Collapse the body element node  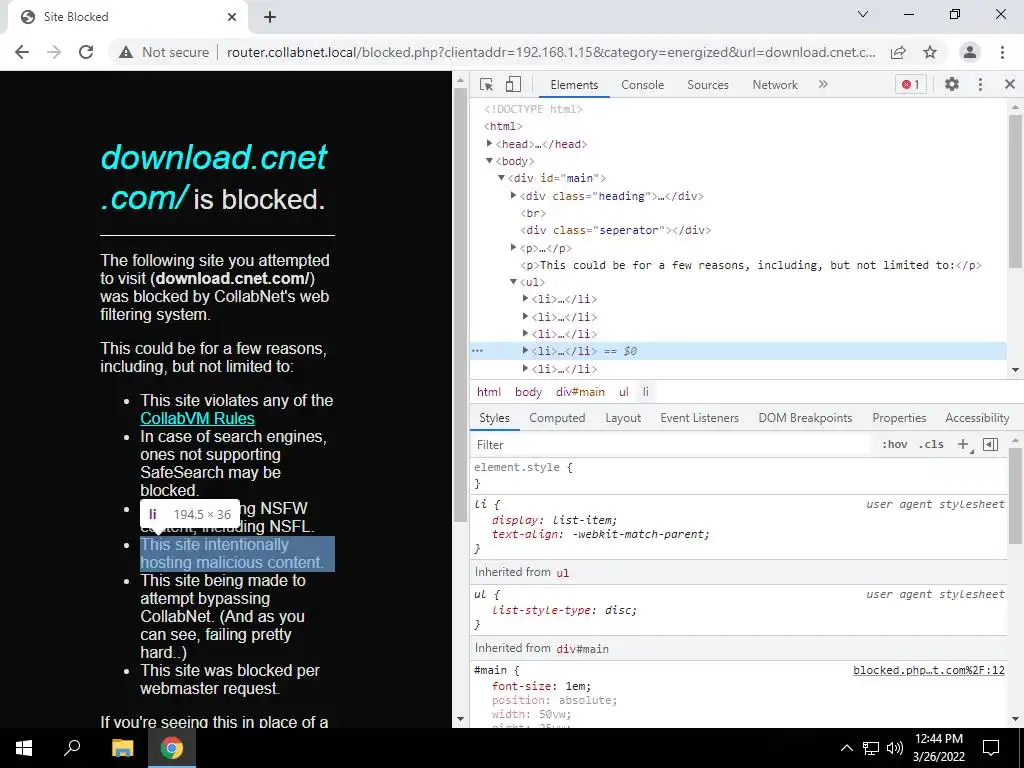[489, 161]
